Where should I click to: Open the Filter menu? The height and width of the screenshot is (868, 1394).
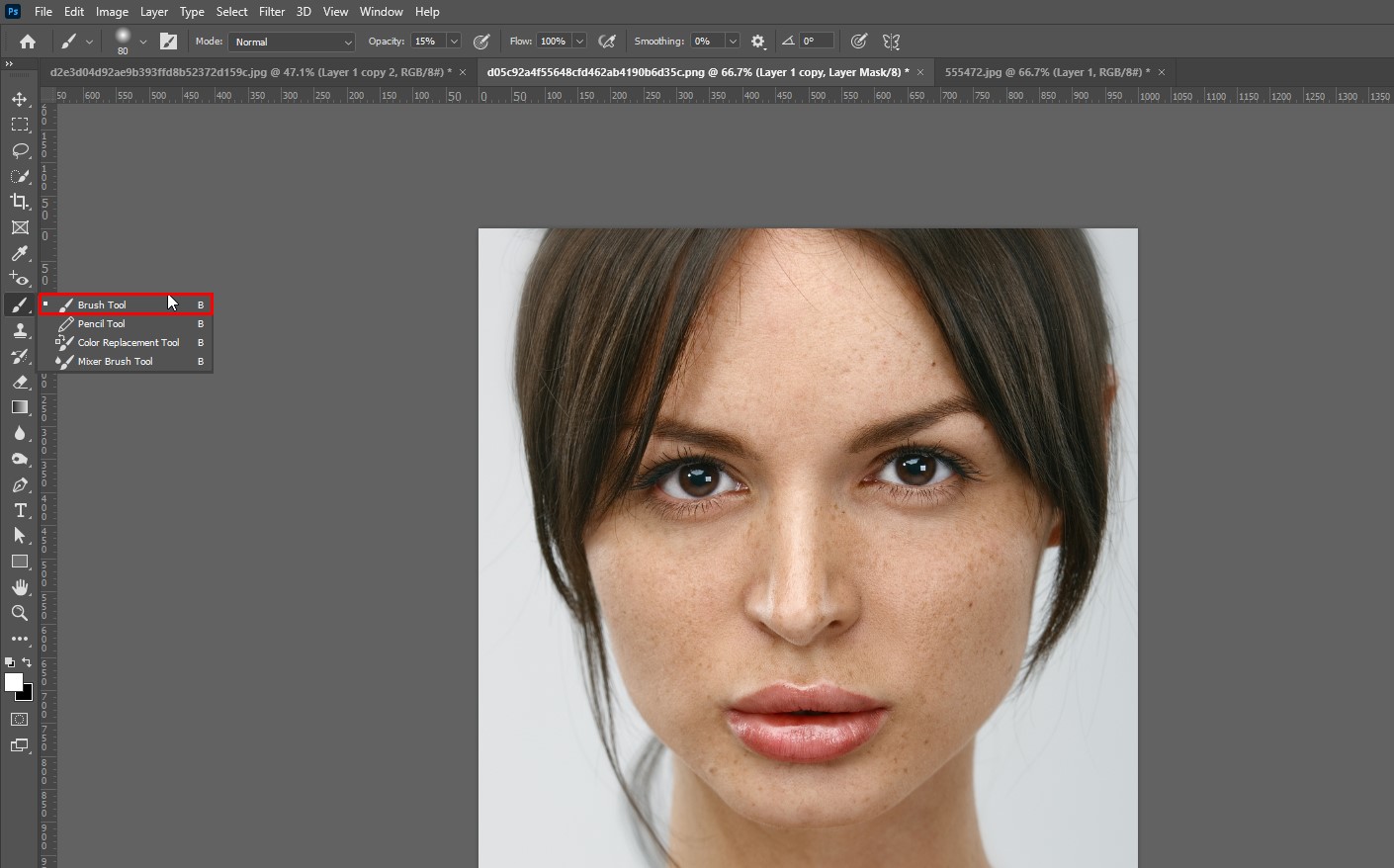pyautogui.click(x=271, y=12)
